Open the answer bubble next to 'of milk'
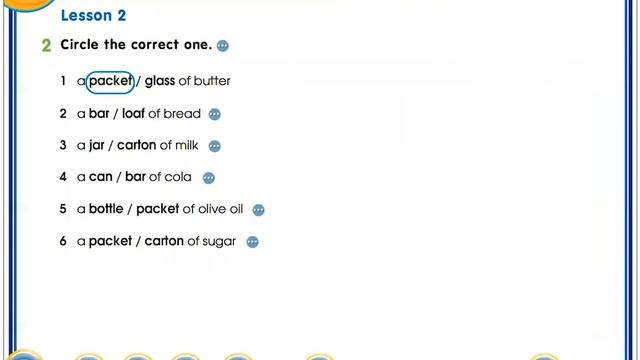640x360 pixels. point(215,146)
